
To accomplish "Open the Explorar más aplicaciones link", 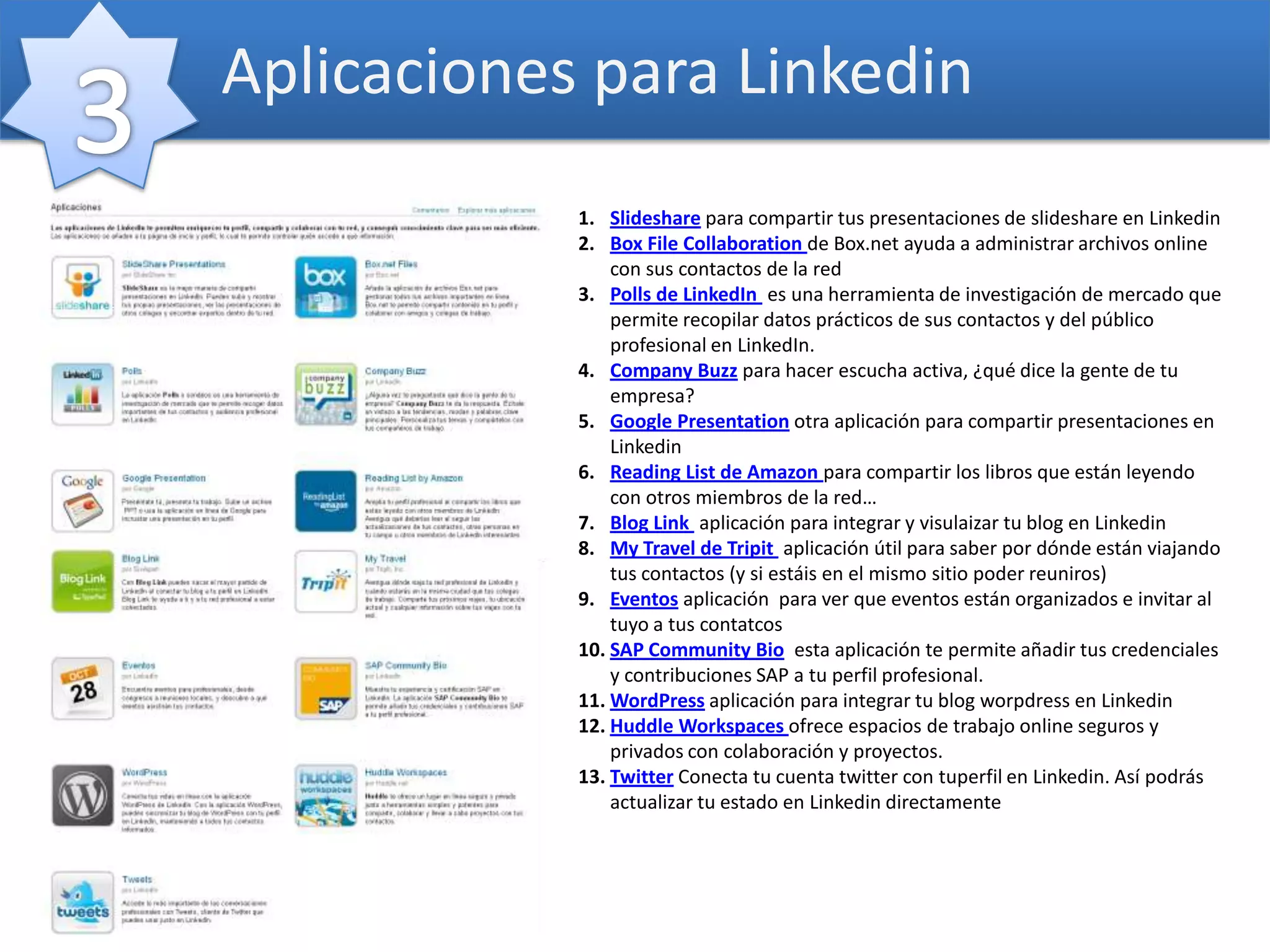I will 496,210.
